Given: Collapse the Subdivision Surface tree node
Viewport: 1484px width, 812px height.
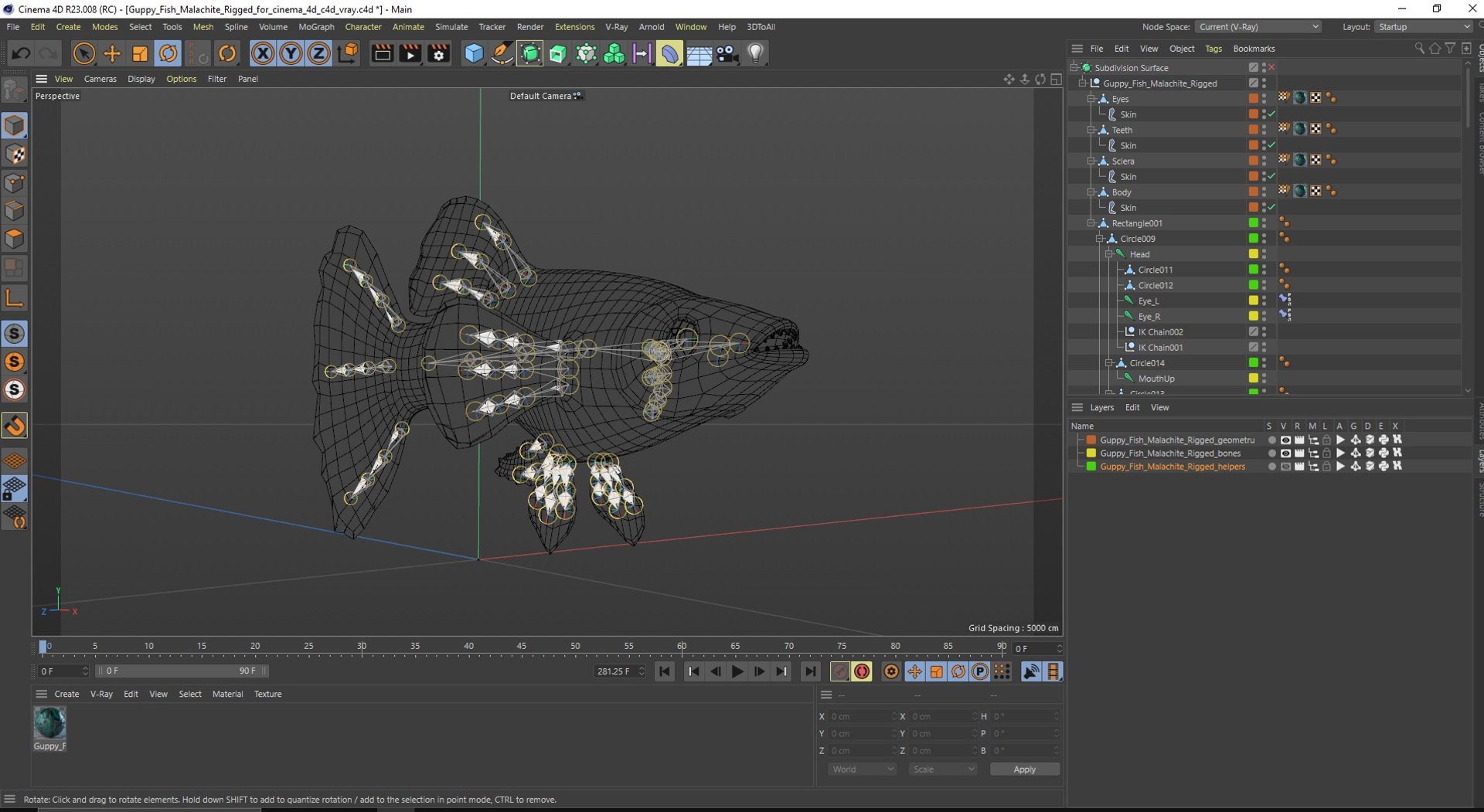Looking at the screenshot, I should click(x=1074, y=68).
